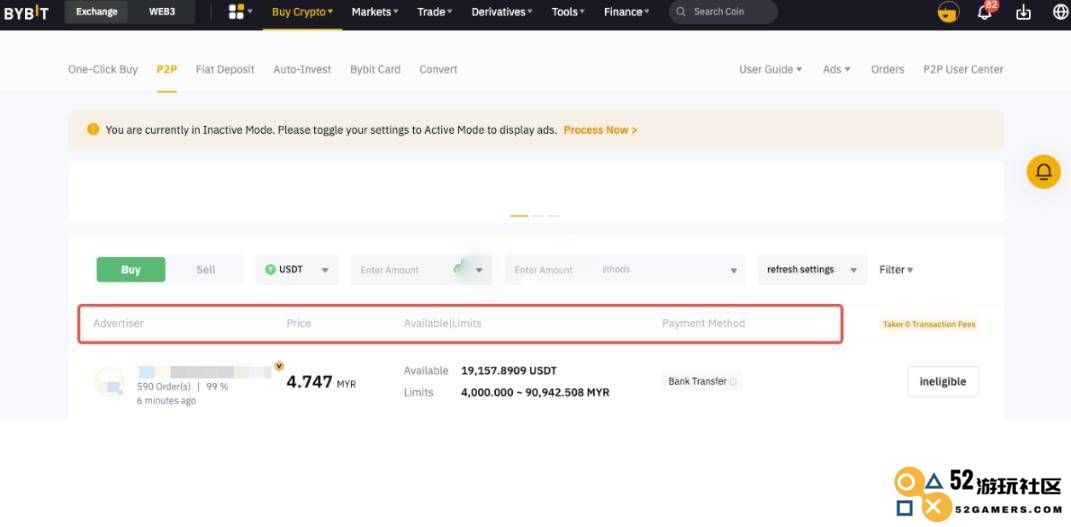Click the Bank Transfer info icon
Viewport: 1071px width, 527px height.
[x=733, y=382]
